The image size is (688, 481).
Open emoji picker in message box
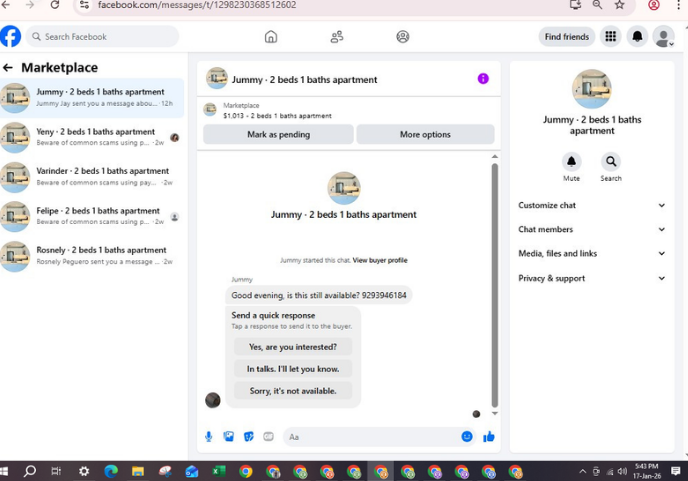pos(467,436)
